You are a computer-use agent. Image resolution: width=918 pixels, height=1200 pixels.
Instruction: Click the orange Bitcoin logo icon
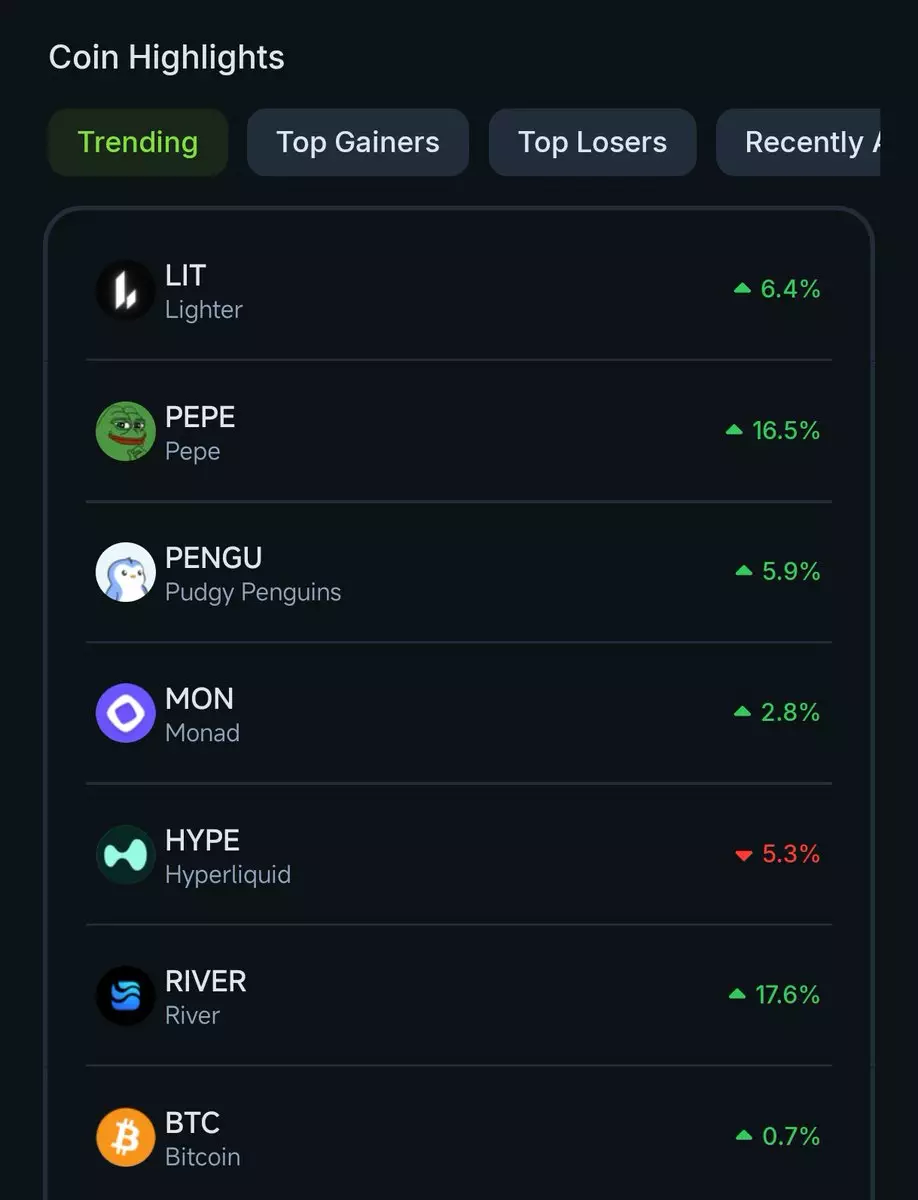tap(125, 1137)
